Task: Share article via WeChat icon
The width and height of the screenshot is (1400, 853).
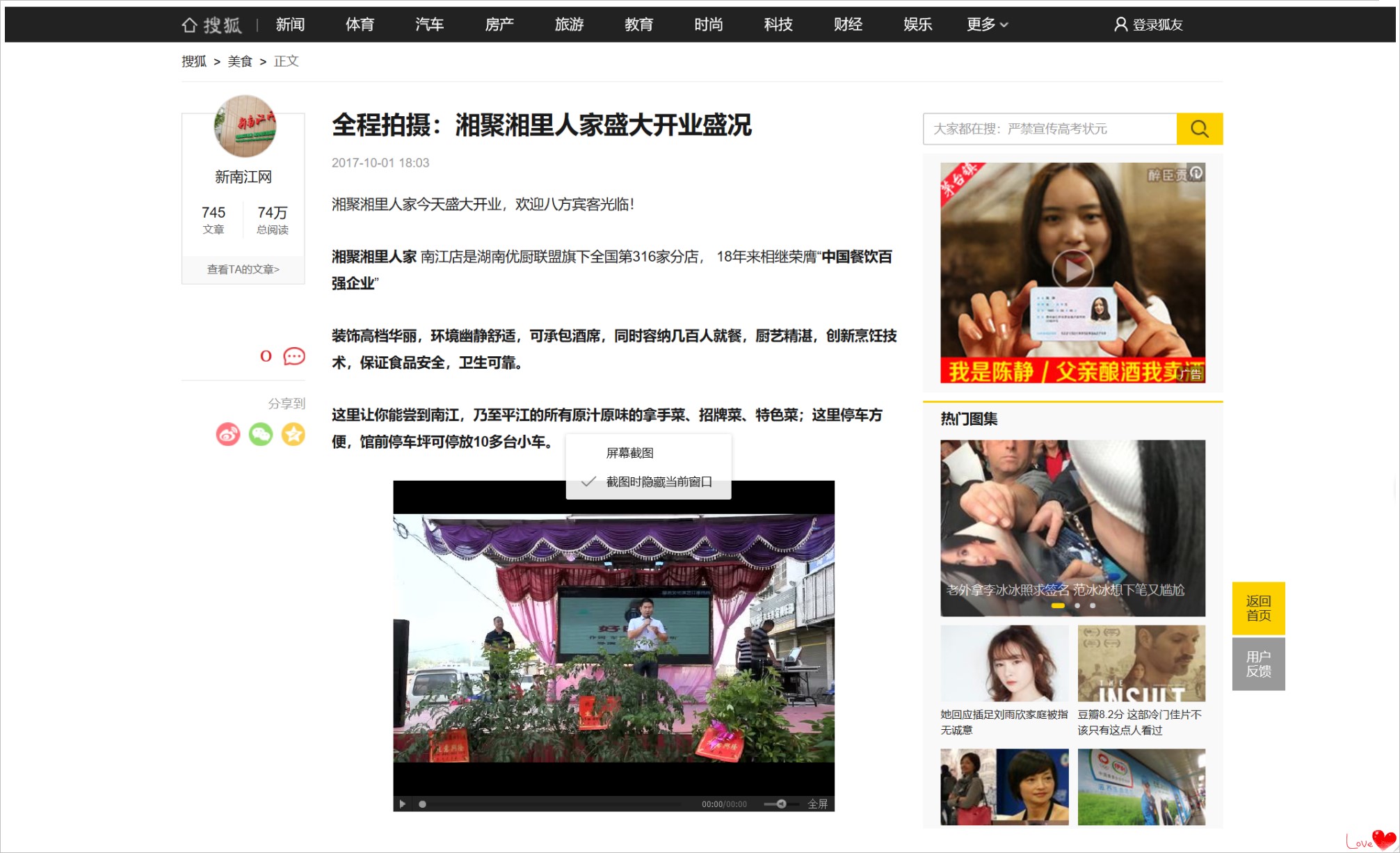Action: [261, 434]
